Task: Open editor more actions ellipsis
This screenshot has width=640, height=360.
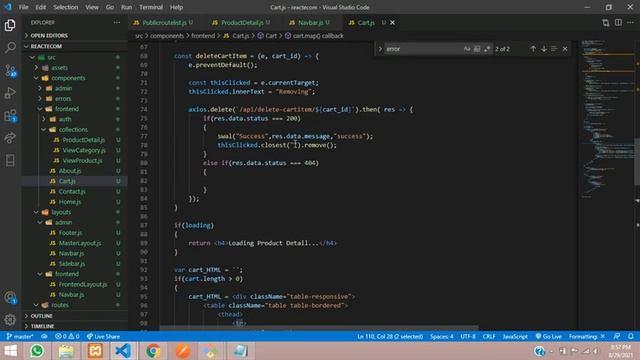Action: click(x=631, y=22)
